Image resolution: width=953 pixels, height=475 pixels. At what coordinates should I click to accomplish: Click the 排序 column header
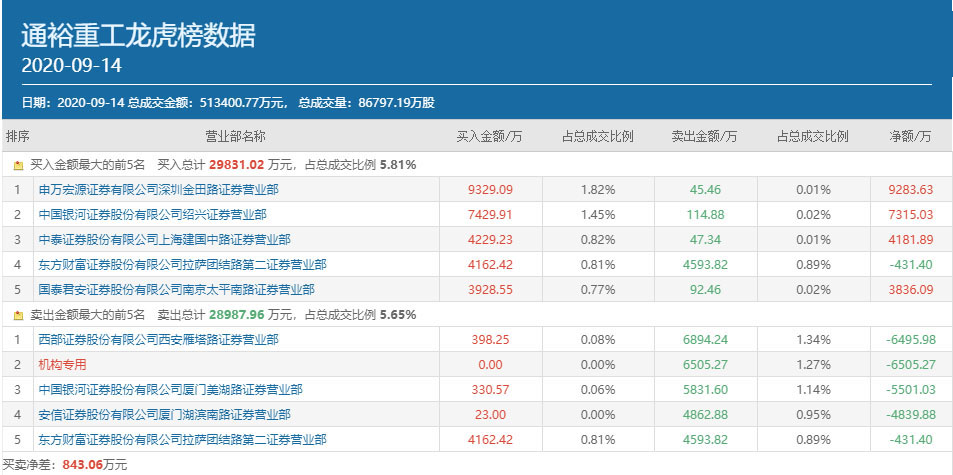(x=18, y=136)
